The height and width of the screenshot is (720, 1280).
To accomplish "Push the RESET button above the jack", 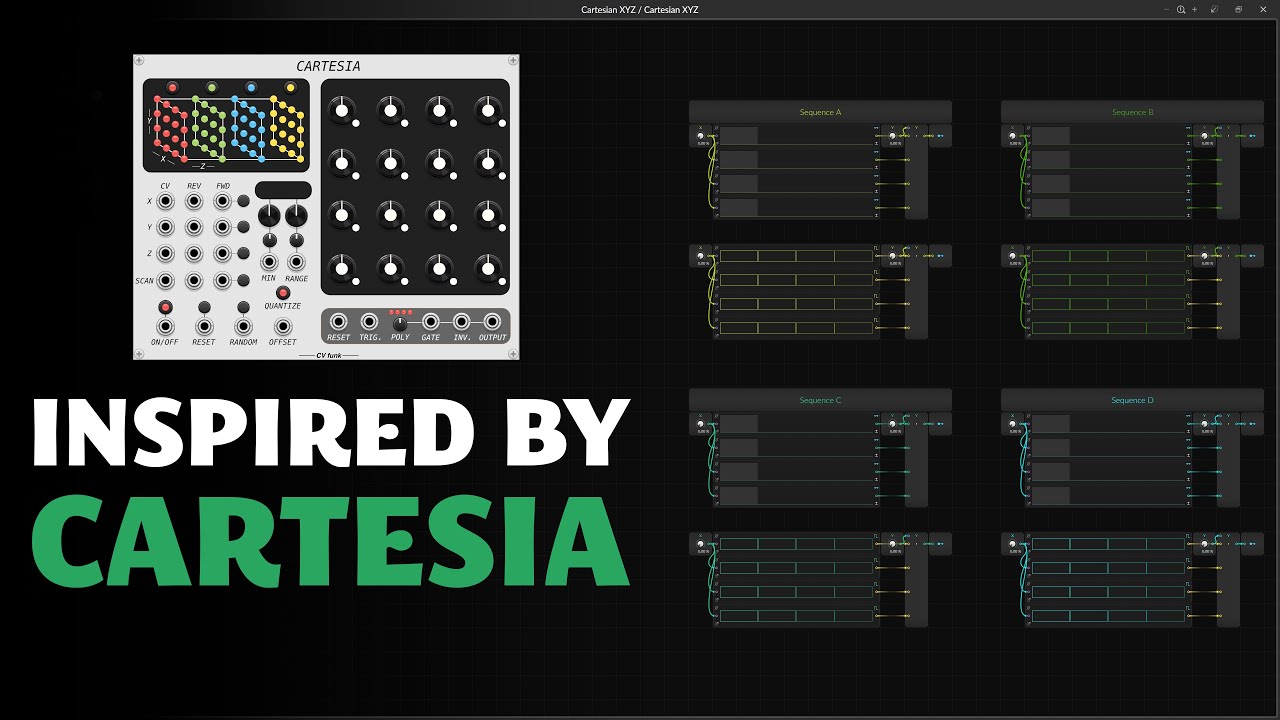I will tap(204, 307).
